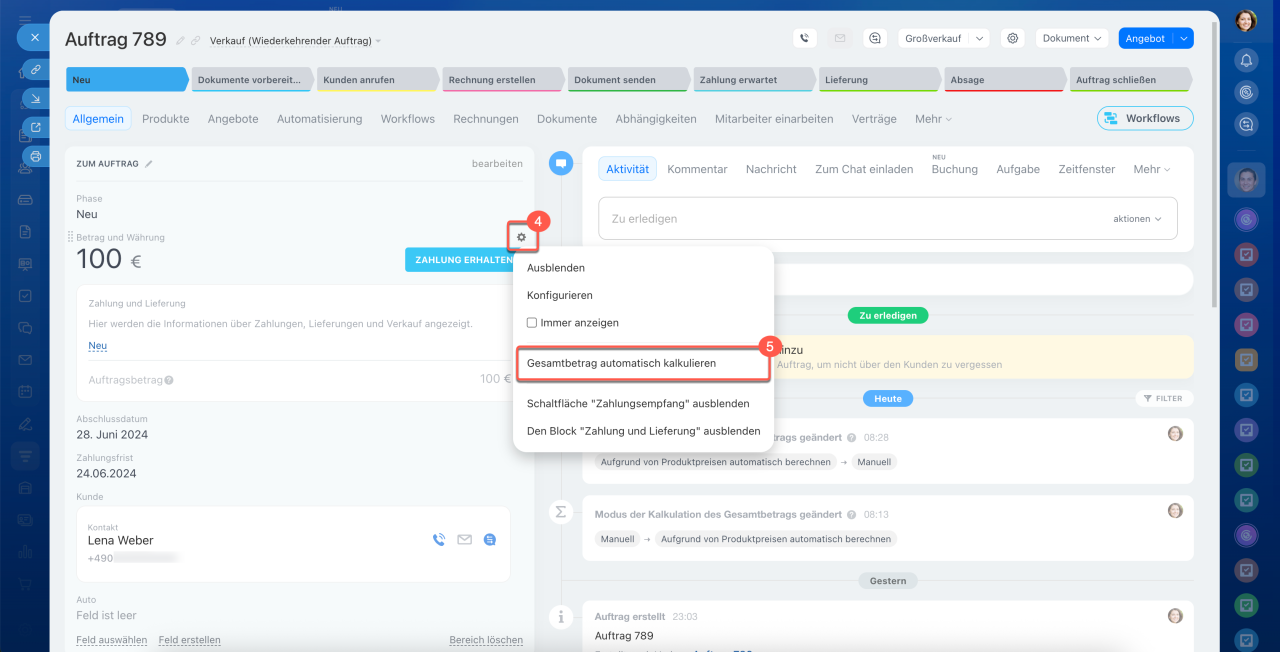
Task: Open settings gear in top toolbar
Action: click(1013, 38)
